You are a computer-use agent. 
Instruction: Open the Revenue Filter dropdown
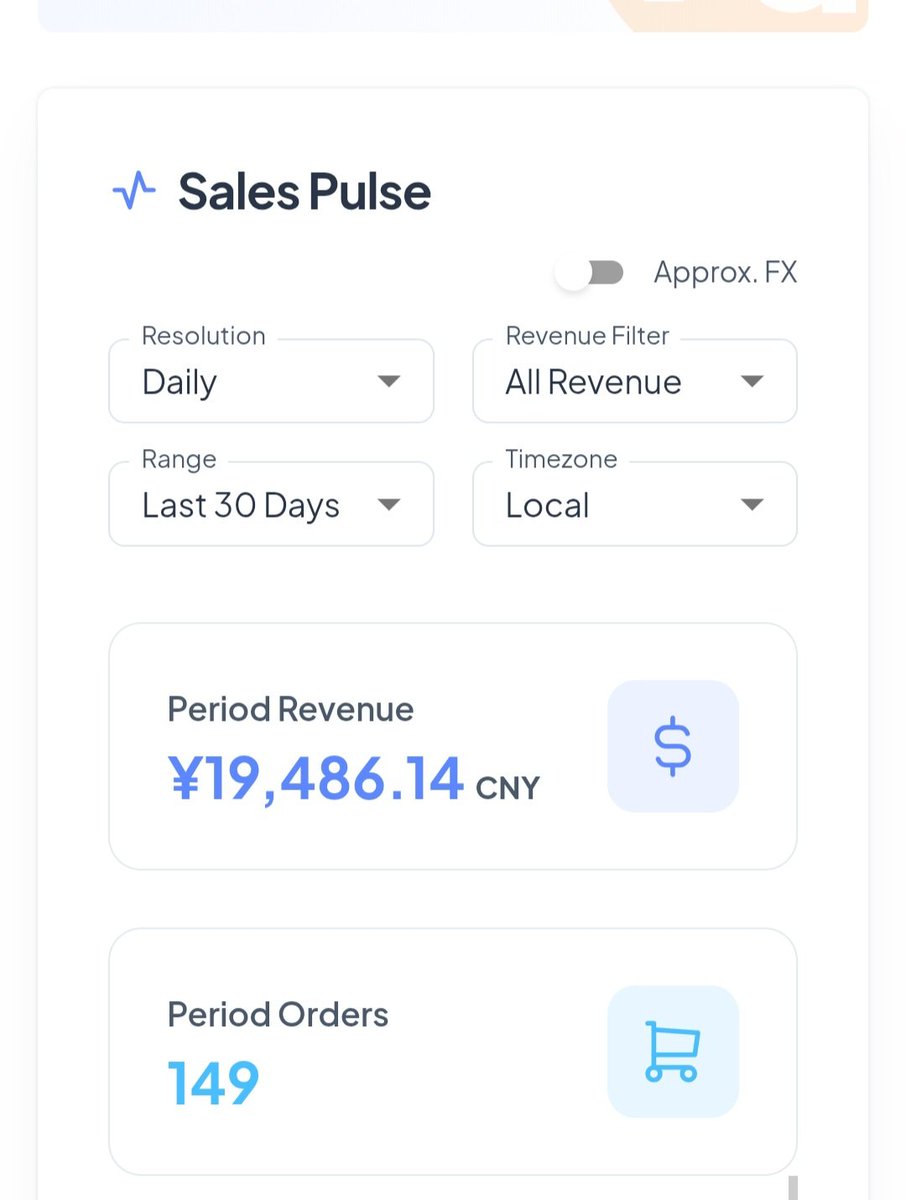[x=635, y=381]
